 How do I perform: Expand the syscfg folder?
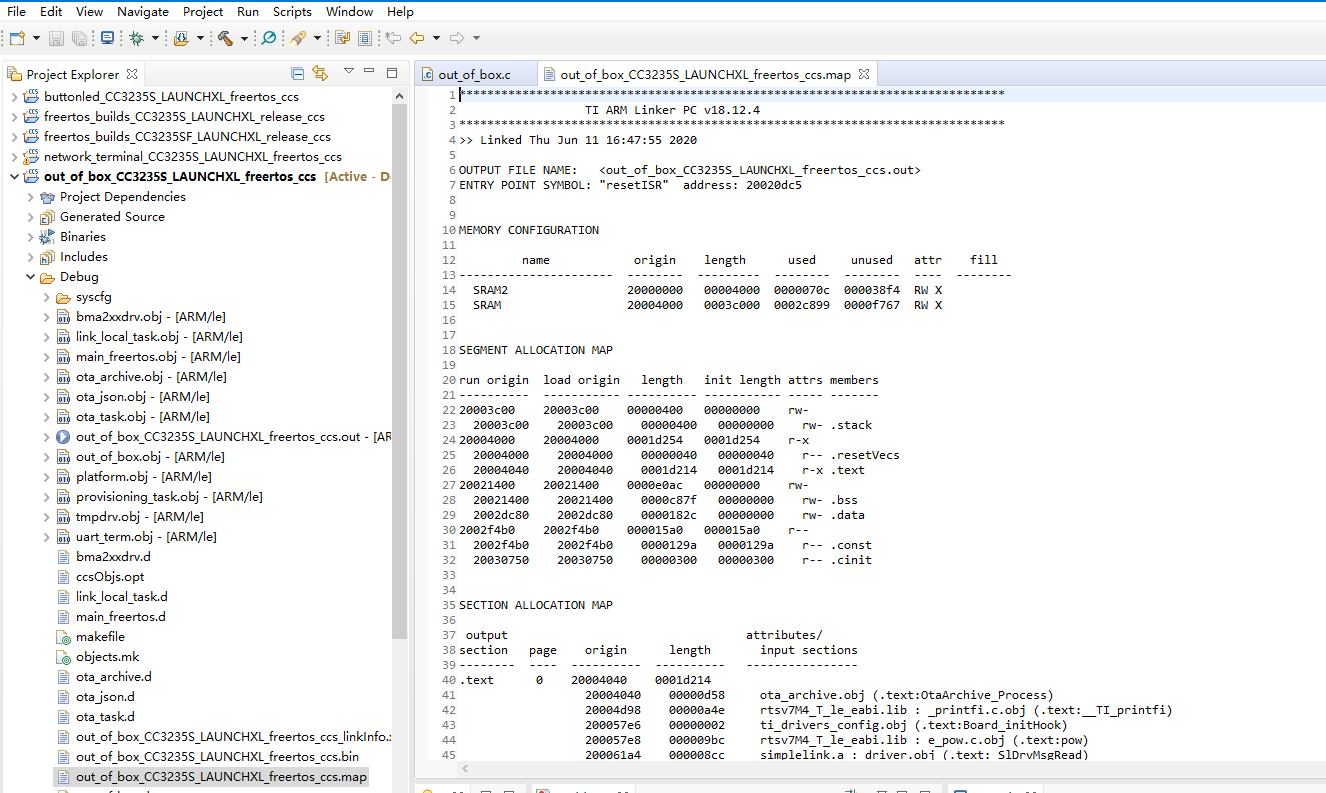pyautogui.click(x=46, y=297)
